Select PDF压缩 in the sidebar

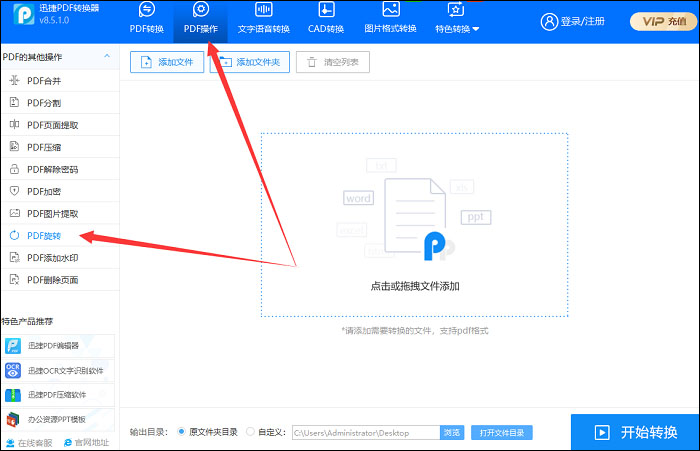(x=60, y=147)
